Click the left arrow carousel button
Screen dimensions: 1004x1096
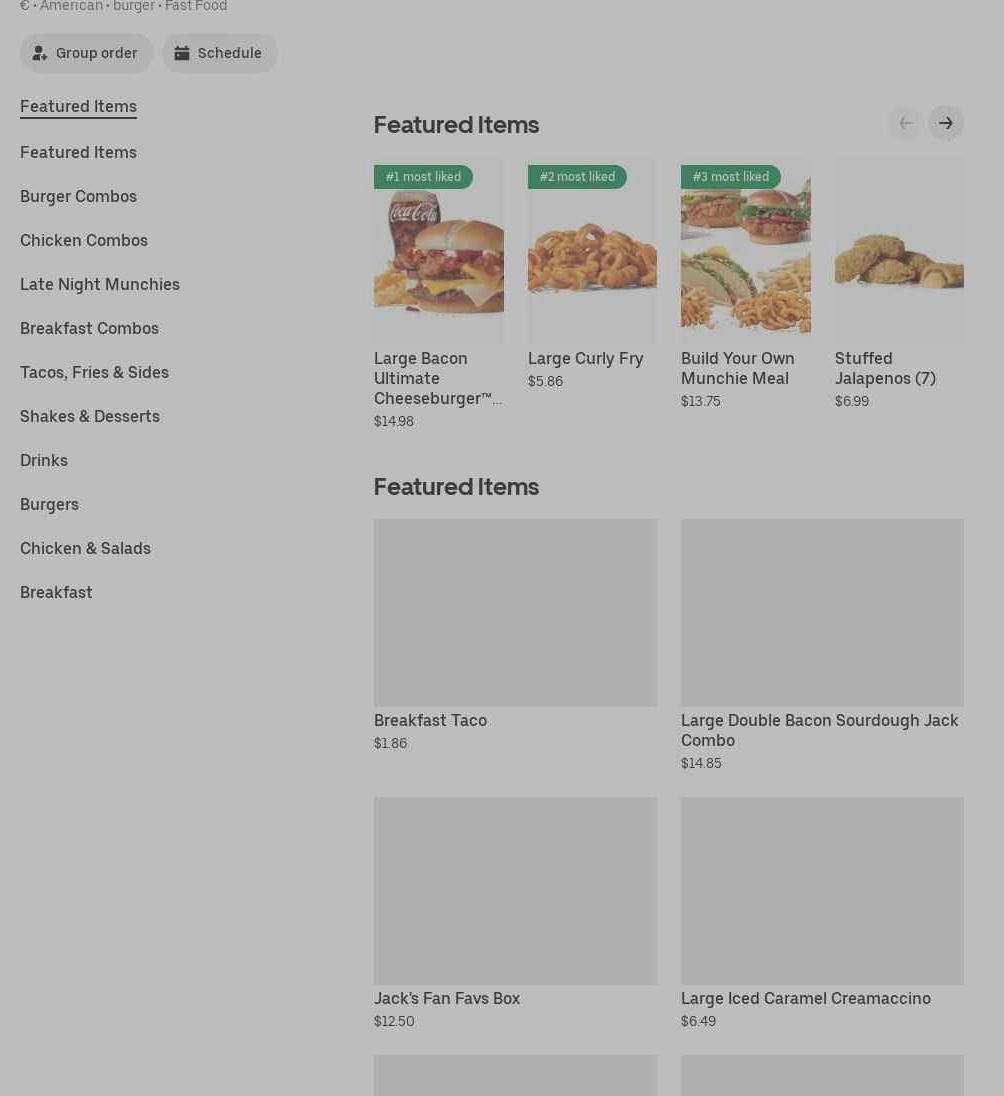[906, 123]
